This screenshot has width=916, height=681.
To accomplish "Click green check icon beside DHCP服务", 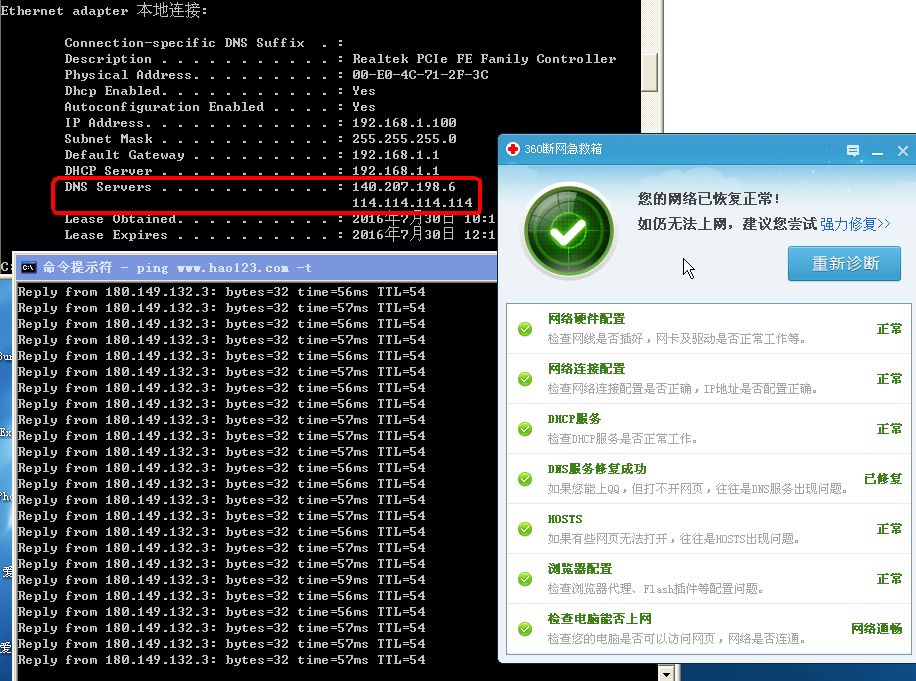I will tap(525, 429).
